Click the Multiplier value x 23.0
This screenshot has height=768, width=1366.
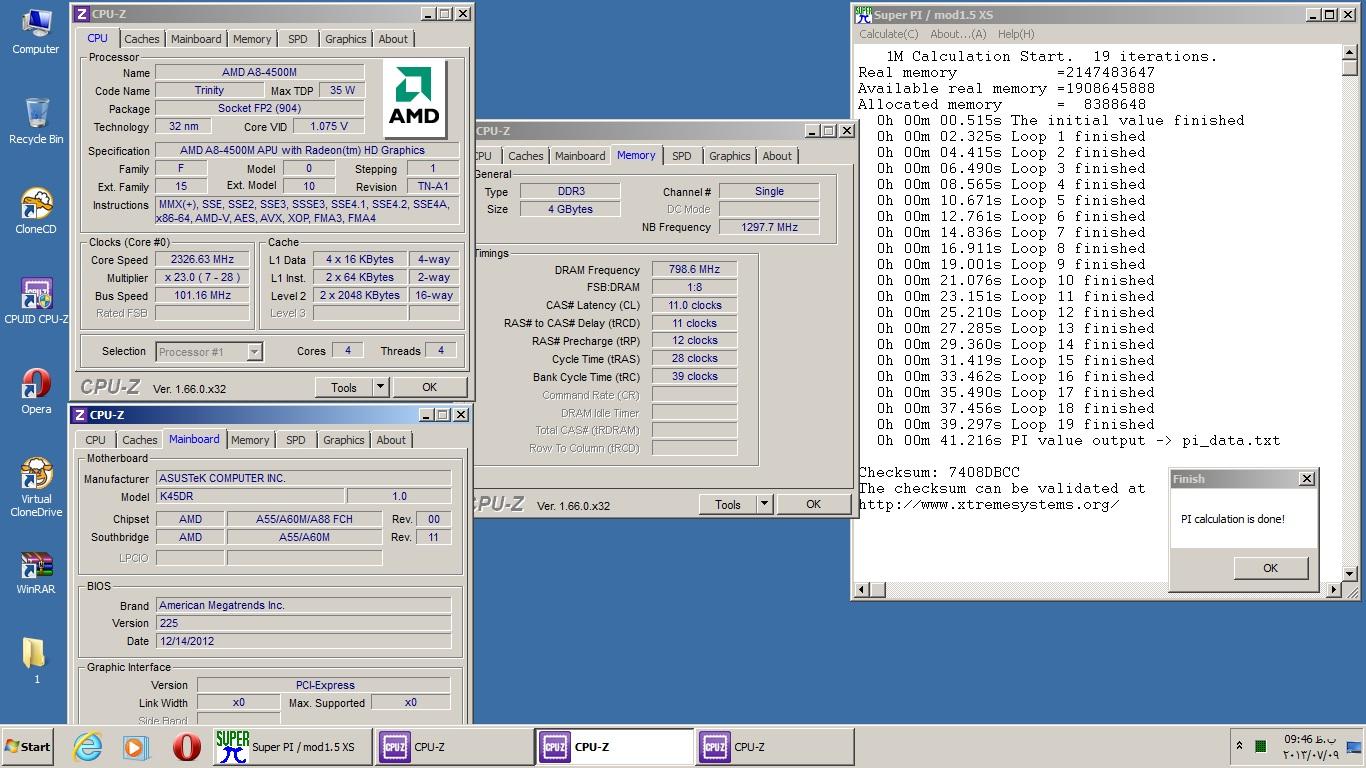pos(202,278)
